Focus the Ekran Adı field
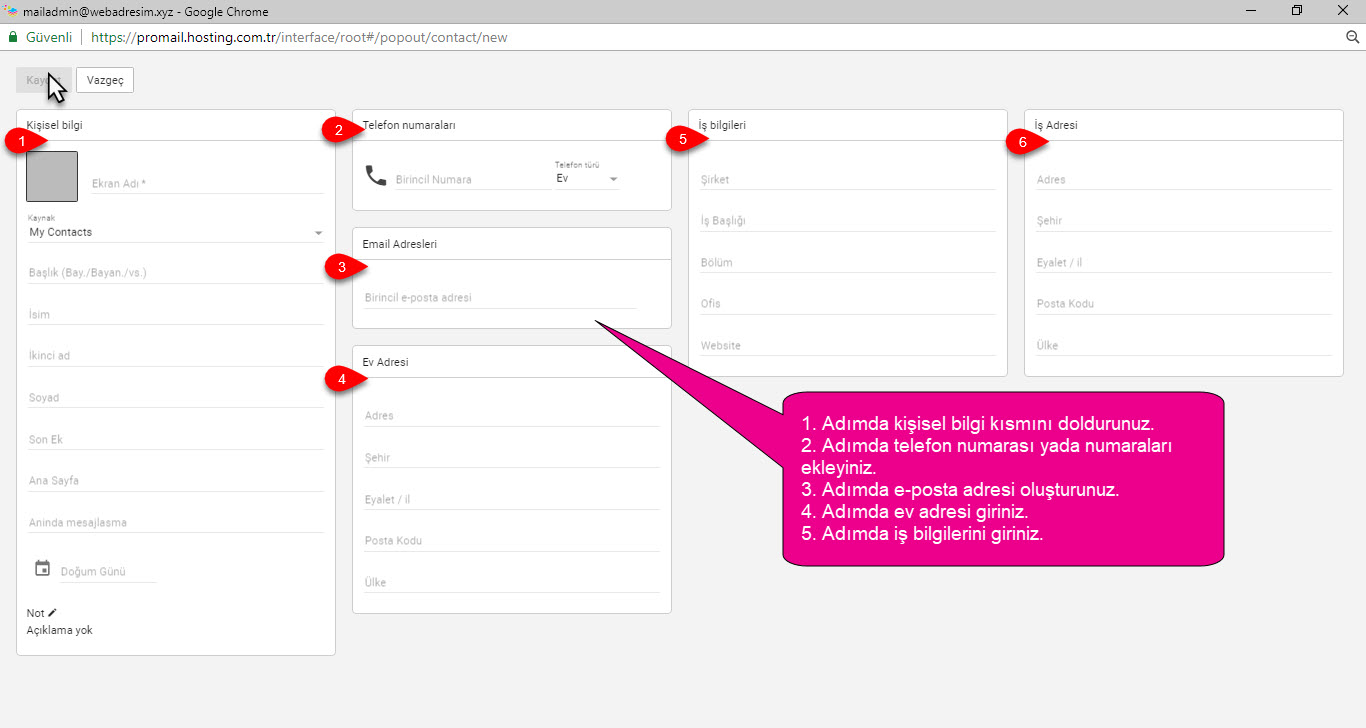 [208, 183]
